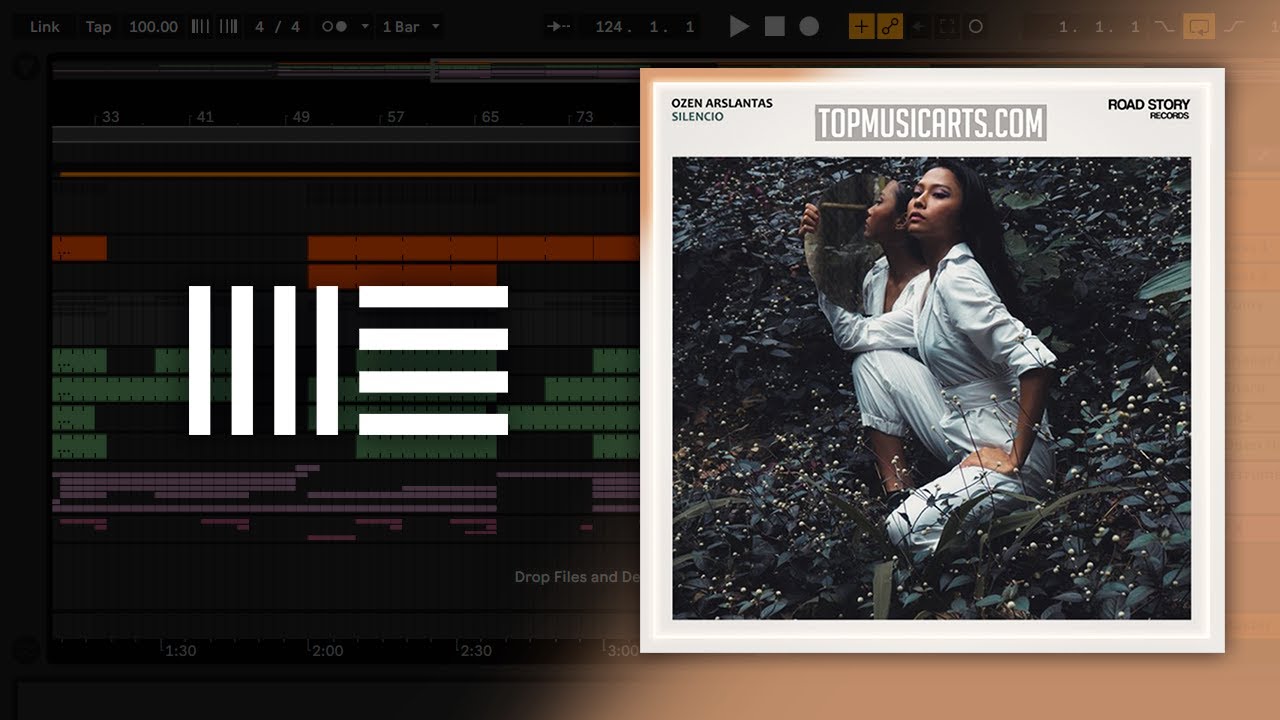Start playback with the Play button
This screenshot has width=1280, height=720.
(x=739, y=27)
